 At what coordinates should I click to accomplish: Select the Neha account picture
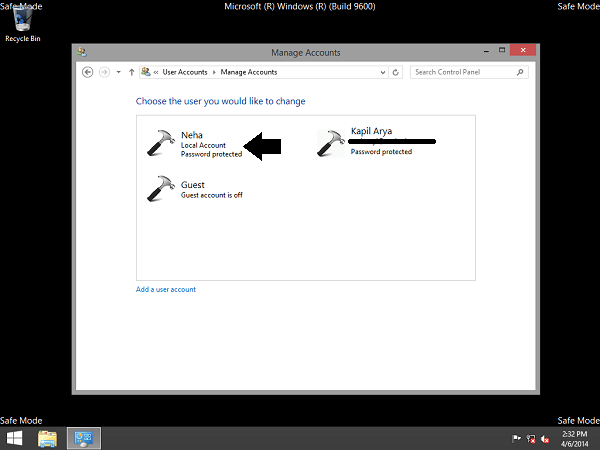(x=161, y=143)
